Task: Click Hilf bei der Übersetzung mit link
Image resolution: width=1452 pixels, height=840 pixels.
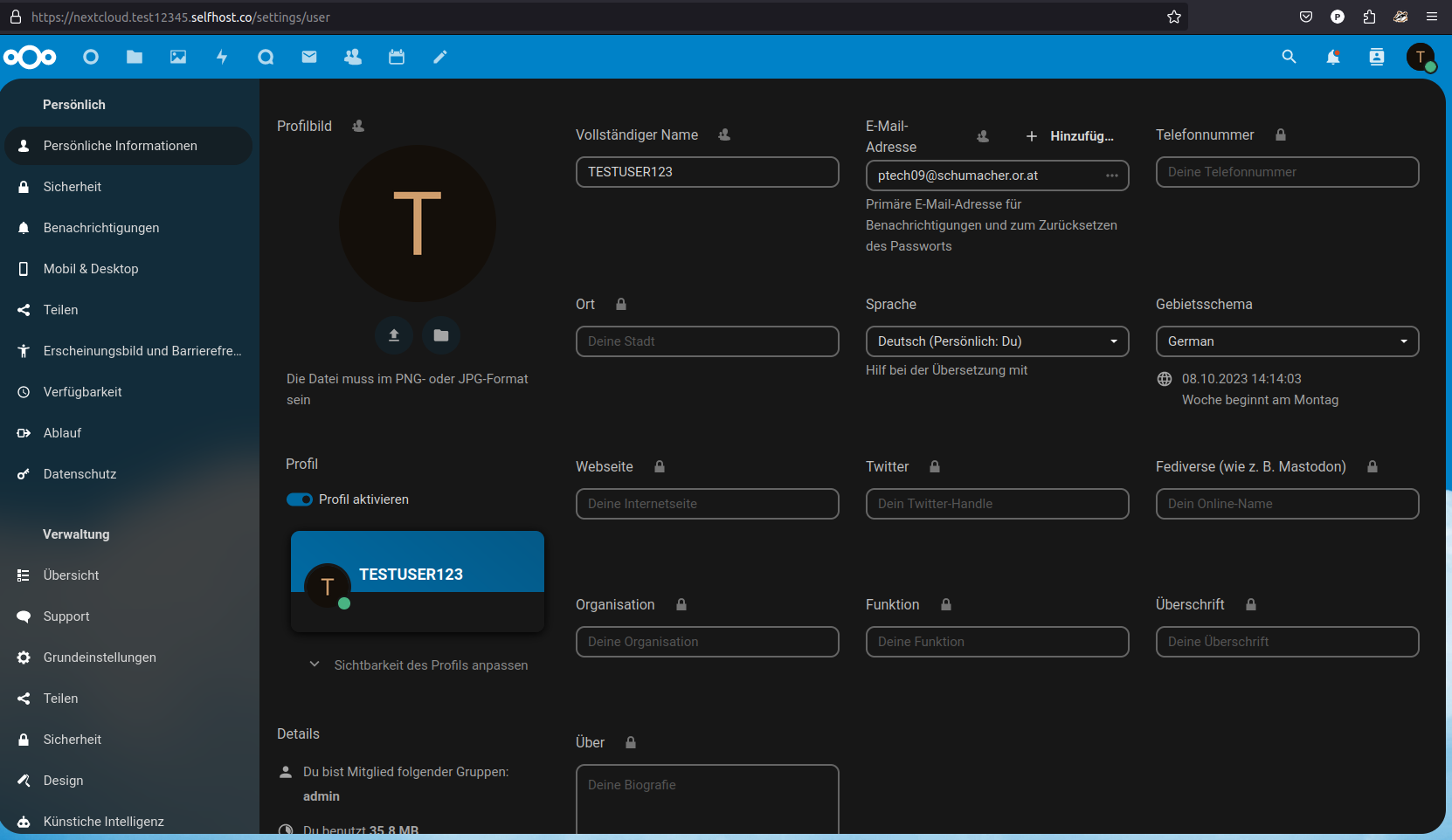Action: point(946,370)
